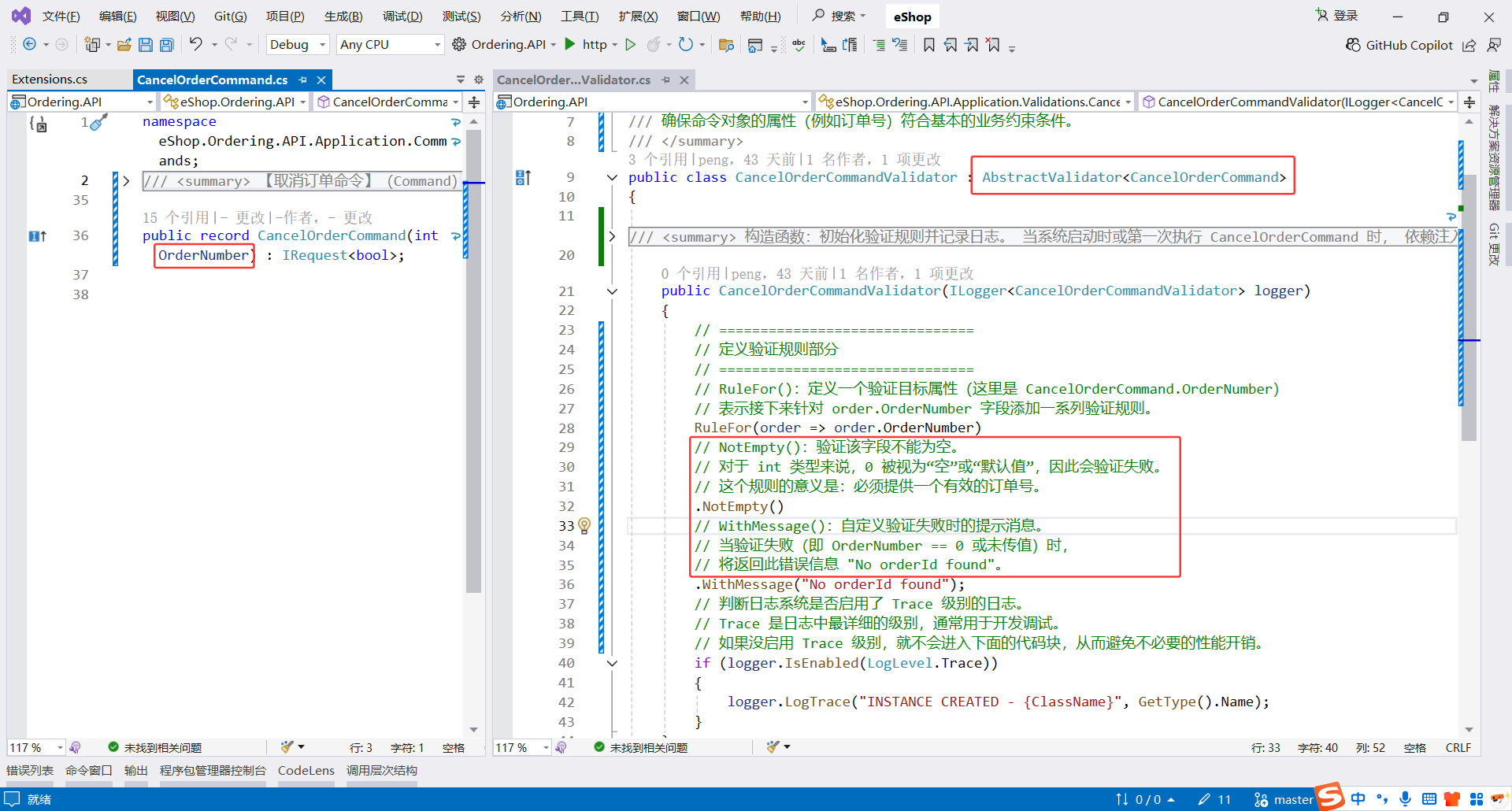Switch input method via the 中 indicator

coord(1358,798)
